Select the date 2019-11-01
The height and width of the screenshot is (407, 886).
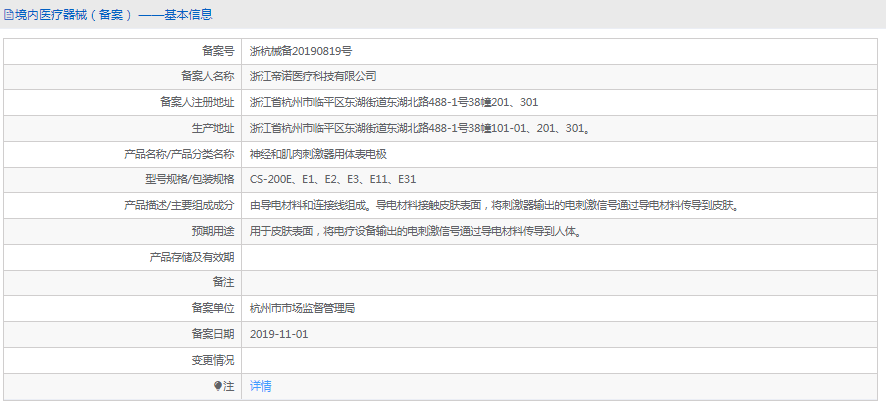(x=279, y=334)
